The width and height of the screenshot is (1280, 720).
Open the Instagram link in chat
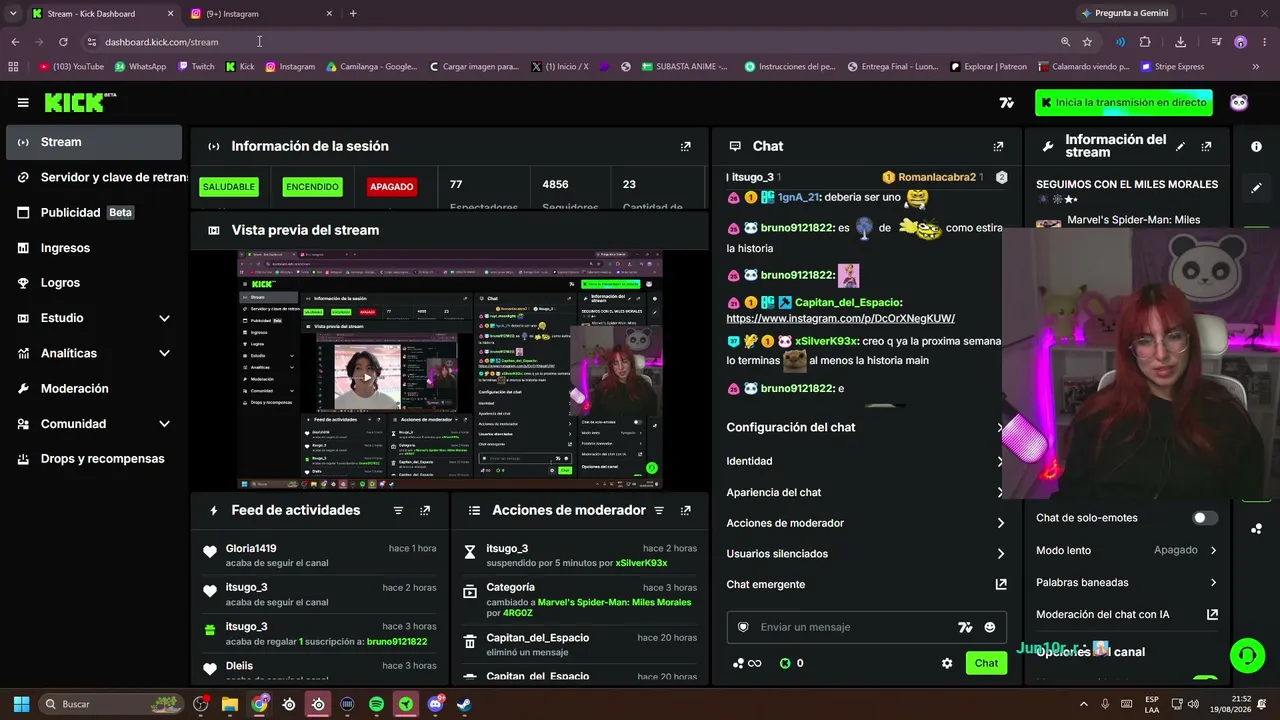pyautogui.click(x=840, y=318)
